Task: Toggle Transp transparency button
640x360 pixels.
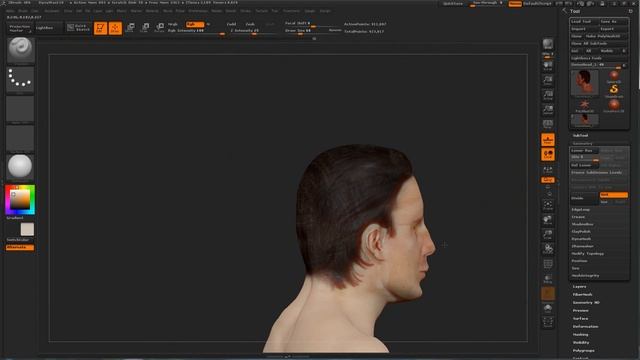Action: click(x=548, y=279)
